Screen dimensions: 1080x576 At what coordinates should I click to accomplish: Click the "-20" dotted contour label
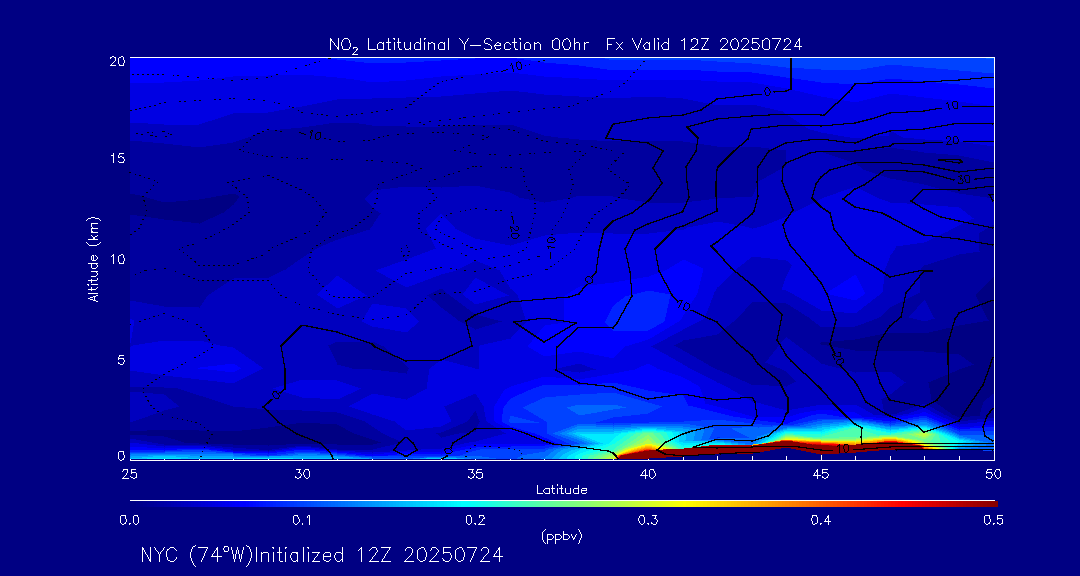tap(513, 226)
